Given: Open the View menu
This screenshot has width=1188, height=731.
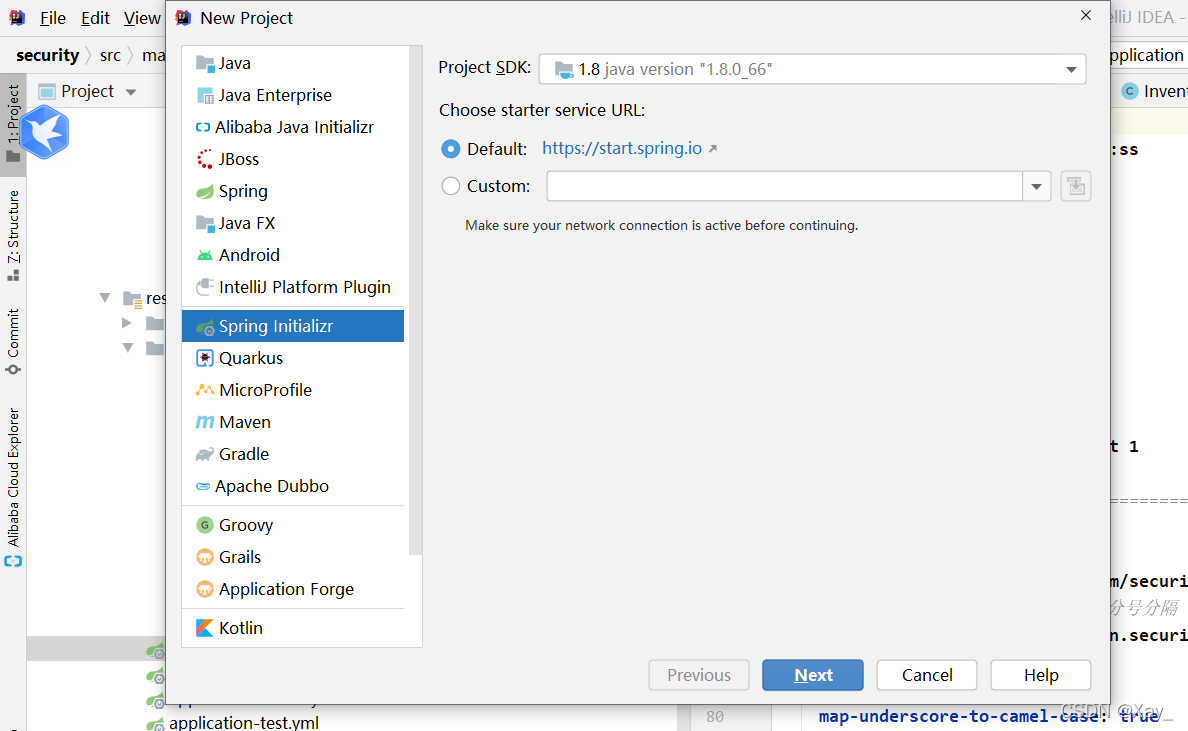Looking at the screenshot, I should (142, 18).
